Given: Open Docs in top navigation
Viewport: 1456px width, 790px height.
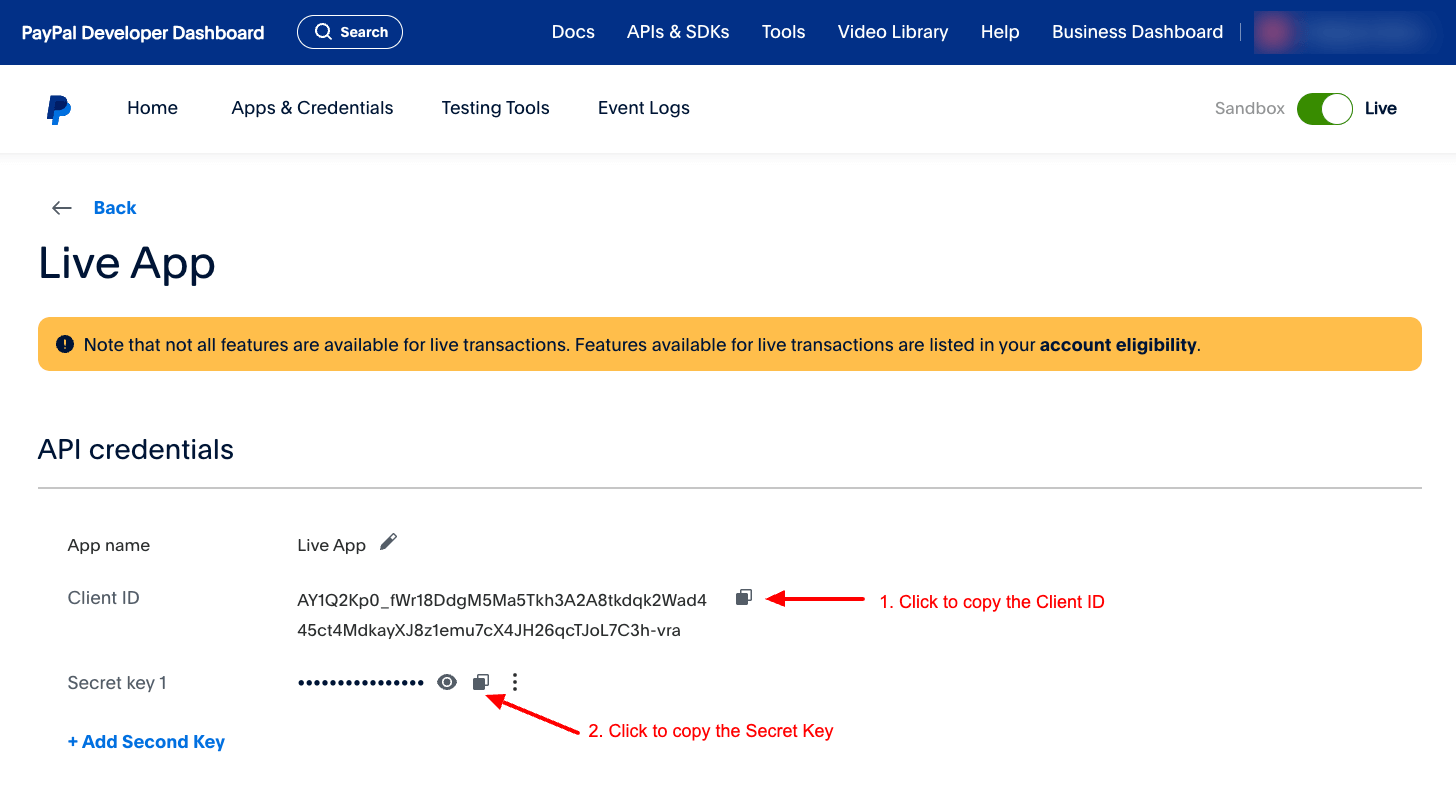Looking at the screenshot, I should (573, 32).
